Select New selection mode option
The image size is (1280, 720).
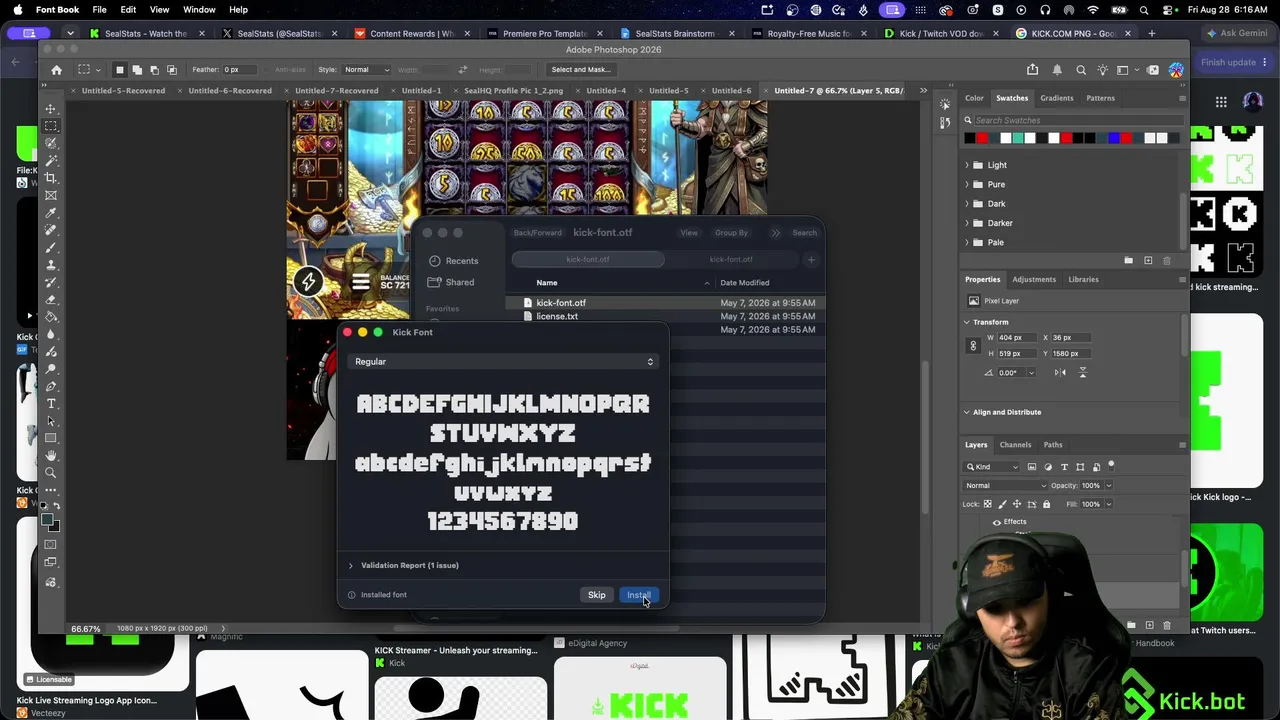120,70
